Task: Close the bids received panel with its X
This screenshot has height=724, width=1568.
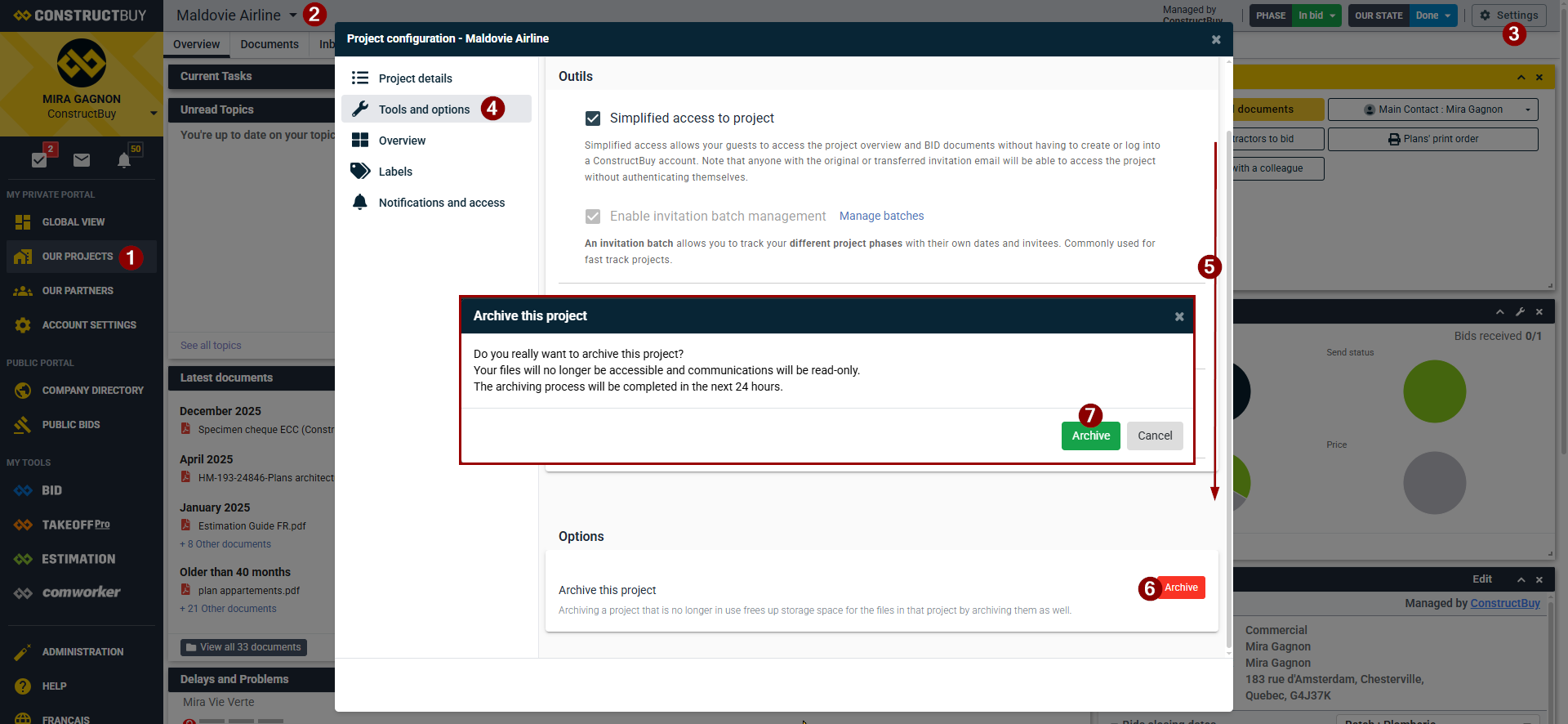Action: coord(1539,312)
